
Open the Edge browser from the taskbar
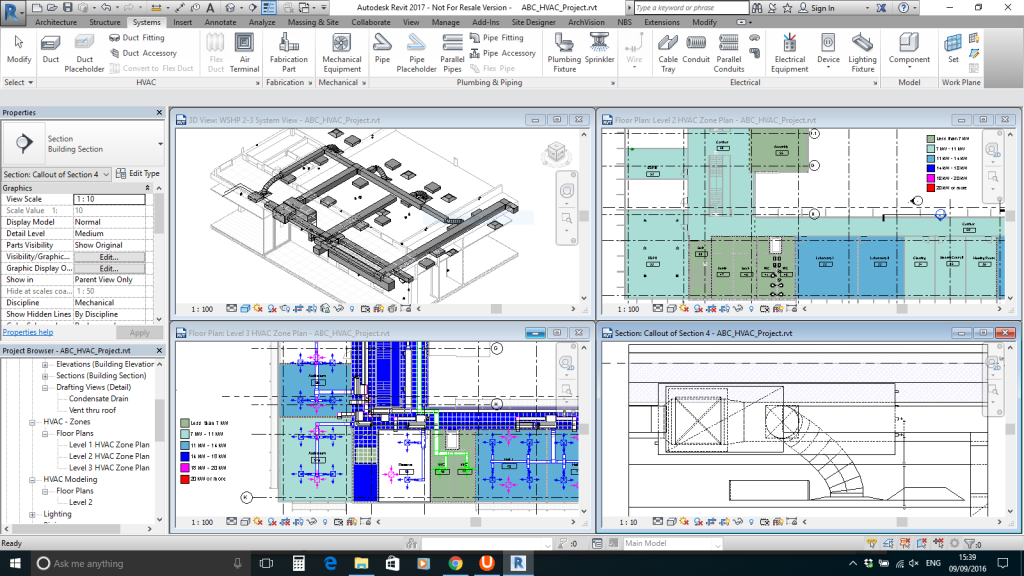(x=331, y=564)
